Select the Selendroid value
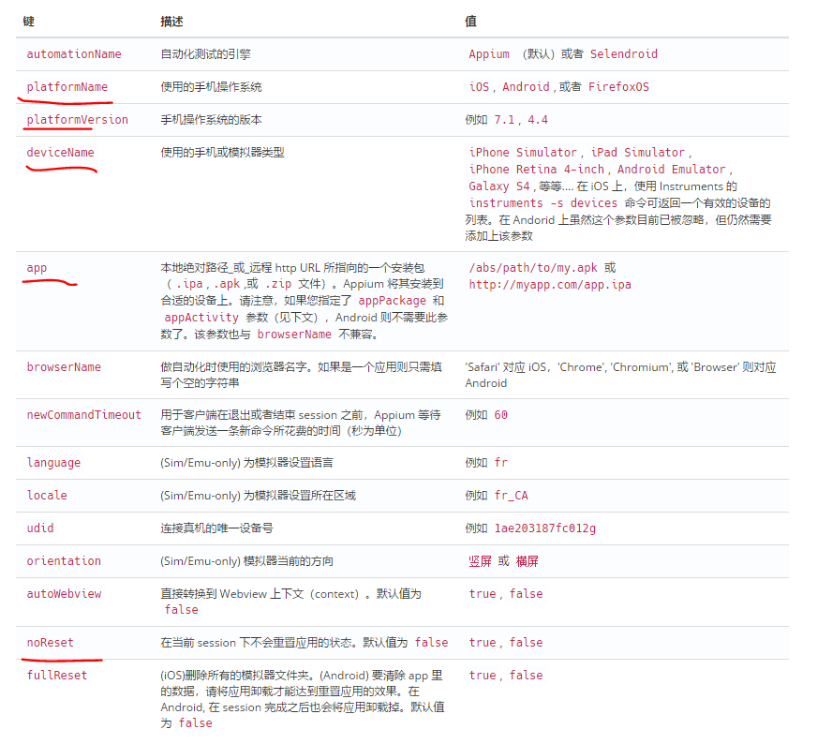817x744 pixels. (x=624, y=54)
